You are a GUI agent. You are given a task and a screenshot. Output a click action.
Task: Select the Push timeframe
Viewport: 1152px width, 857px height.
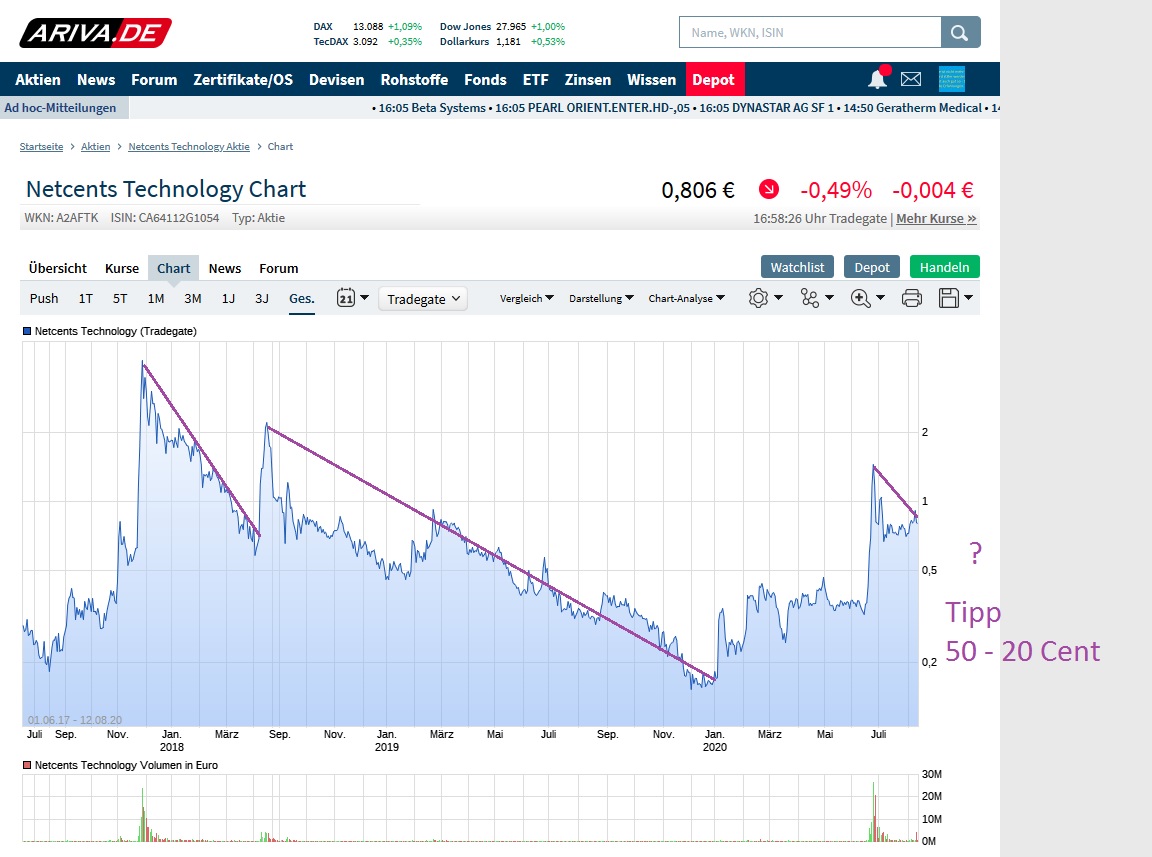coord(44,298)
